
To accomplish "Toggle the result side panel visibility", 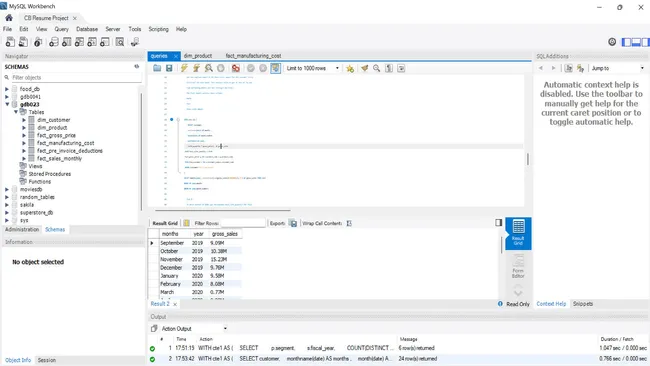I will 498,223.
